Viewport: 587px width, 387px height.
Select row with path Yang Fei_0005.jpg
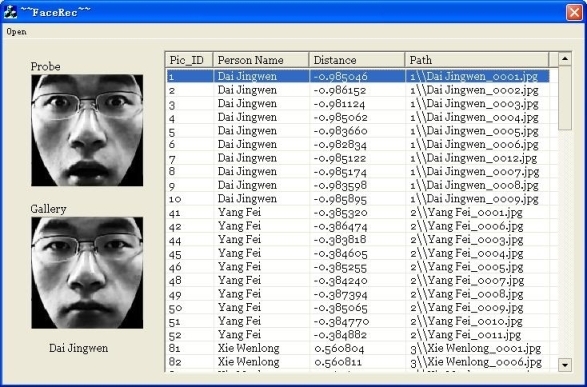pyautogui.click(x=358, y=267)
